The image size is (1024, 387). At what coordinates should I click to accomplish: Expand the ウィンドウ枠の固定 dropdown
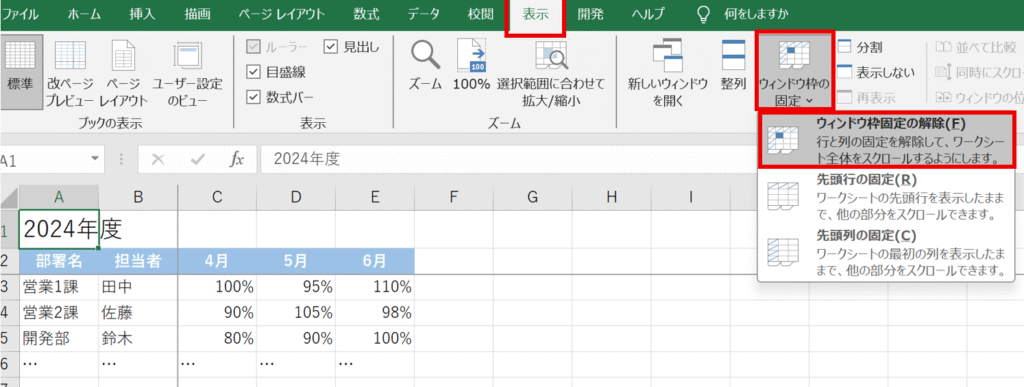pyautogui.click(x=793, y=70)
